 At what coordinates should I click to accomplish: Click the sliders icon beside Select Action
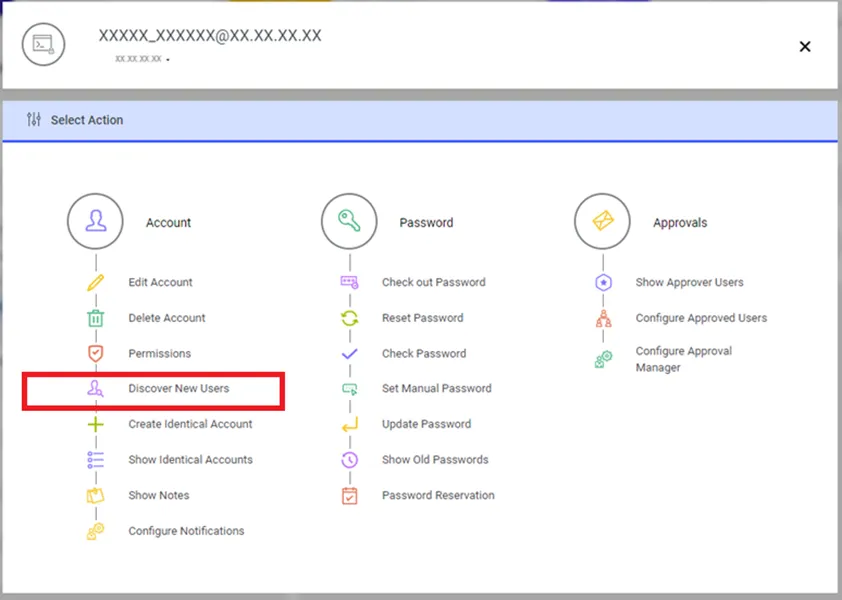click(34, 119)
